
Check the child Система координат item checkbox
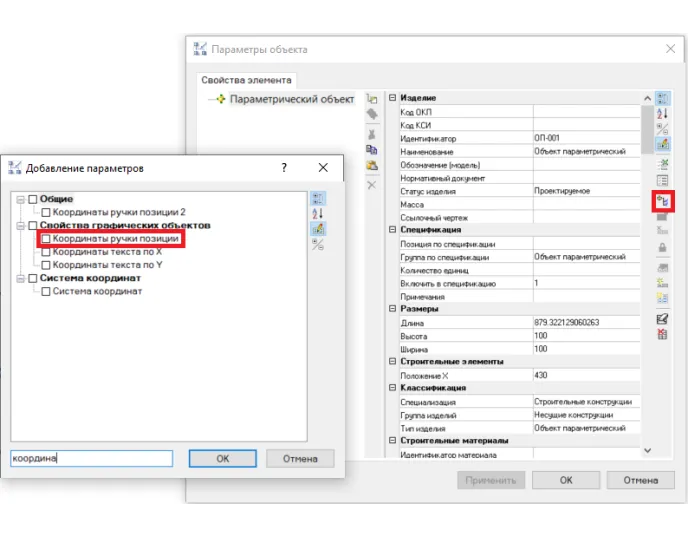coord(46,291)
